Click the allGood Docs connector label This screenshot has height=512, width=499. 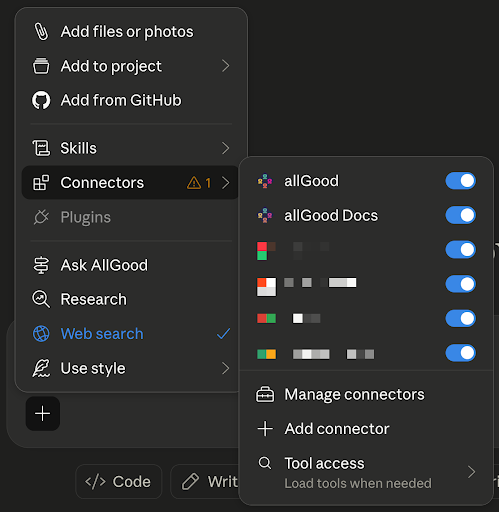pyautogui.click(x=331, y=215)
